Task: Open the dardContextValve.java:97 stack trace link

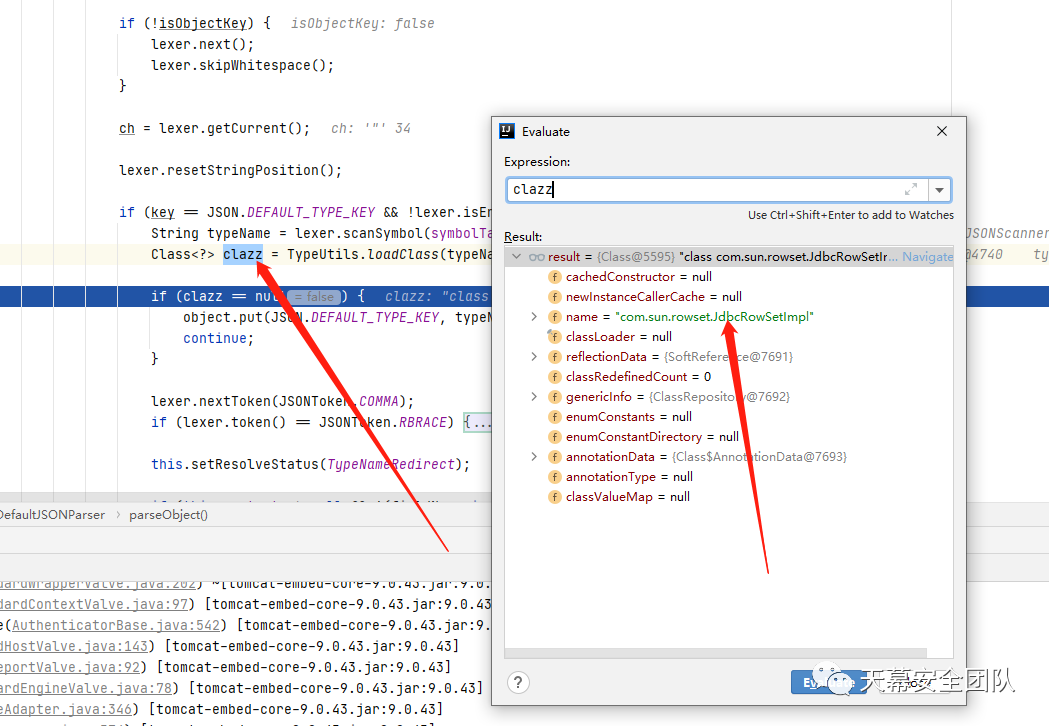Action: 94,604
